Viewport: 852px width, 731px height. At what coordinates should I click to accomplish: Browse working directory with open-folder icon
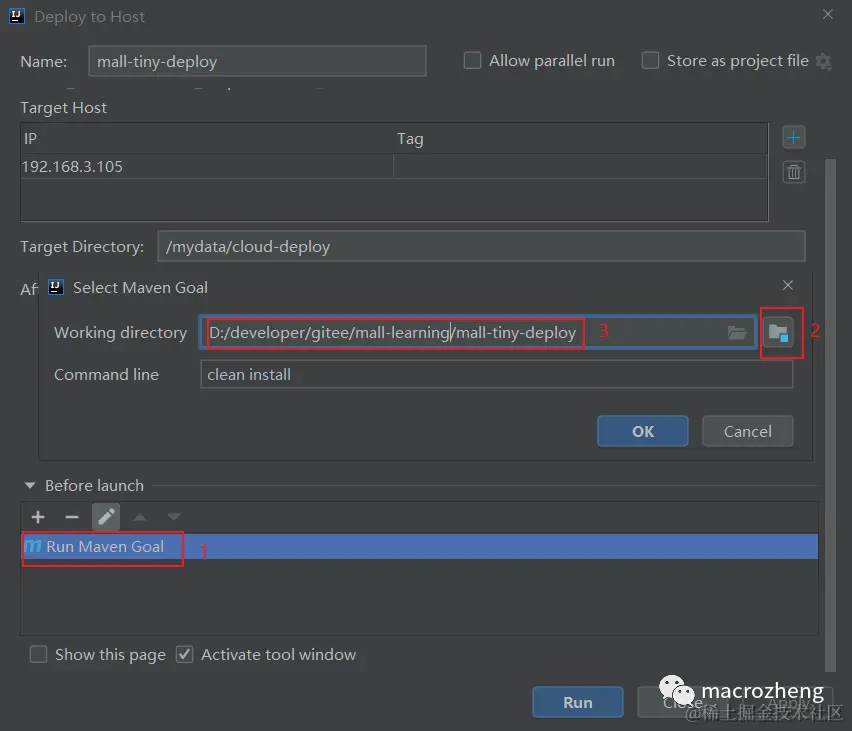click(x=737, y=332)
